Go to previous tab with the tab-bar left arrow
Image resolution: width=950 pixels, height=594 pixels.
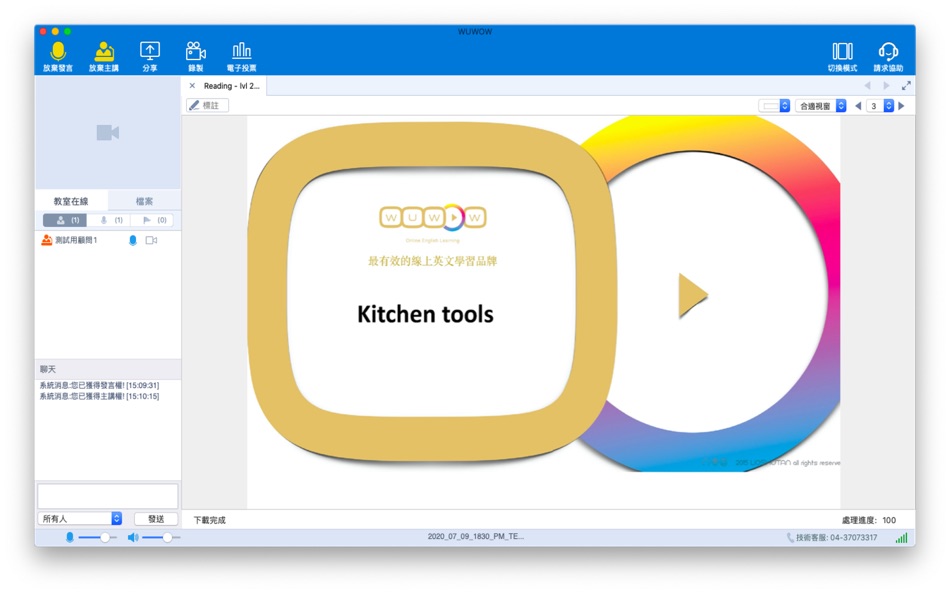[x=868, y=86]
